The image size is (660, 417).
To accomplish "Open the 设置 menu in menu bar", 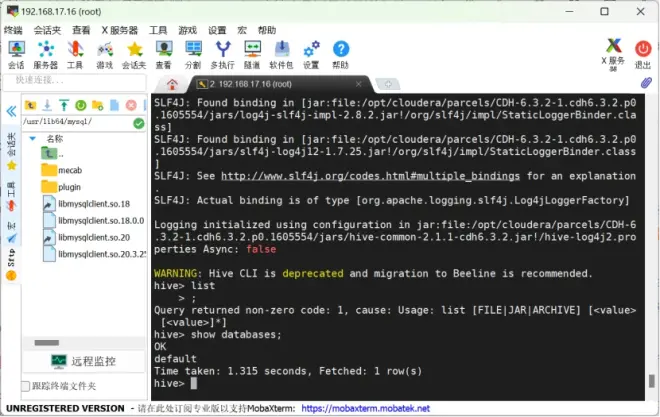I will pyautogui.click(x=217, y=30).
